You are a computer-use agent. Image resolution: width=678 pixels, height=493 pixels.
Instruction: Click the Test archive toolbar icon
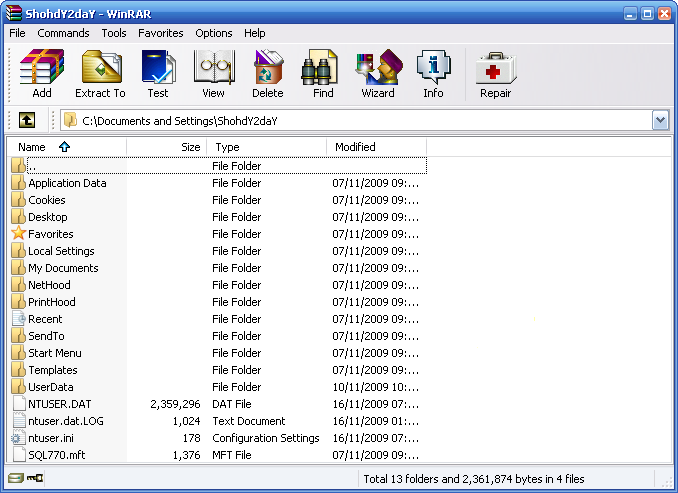pos(158,66)
